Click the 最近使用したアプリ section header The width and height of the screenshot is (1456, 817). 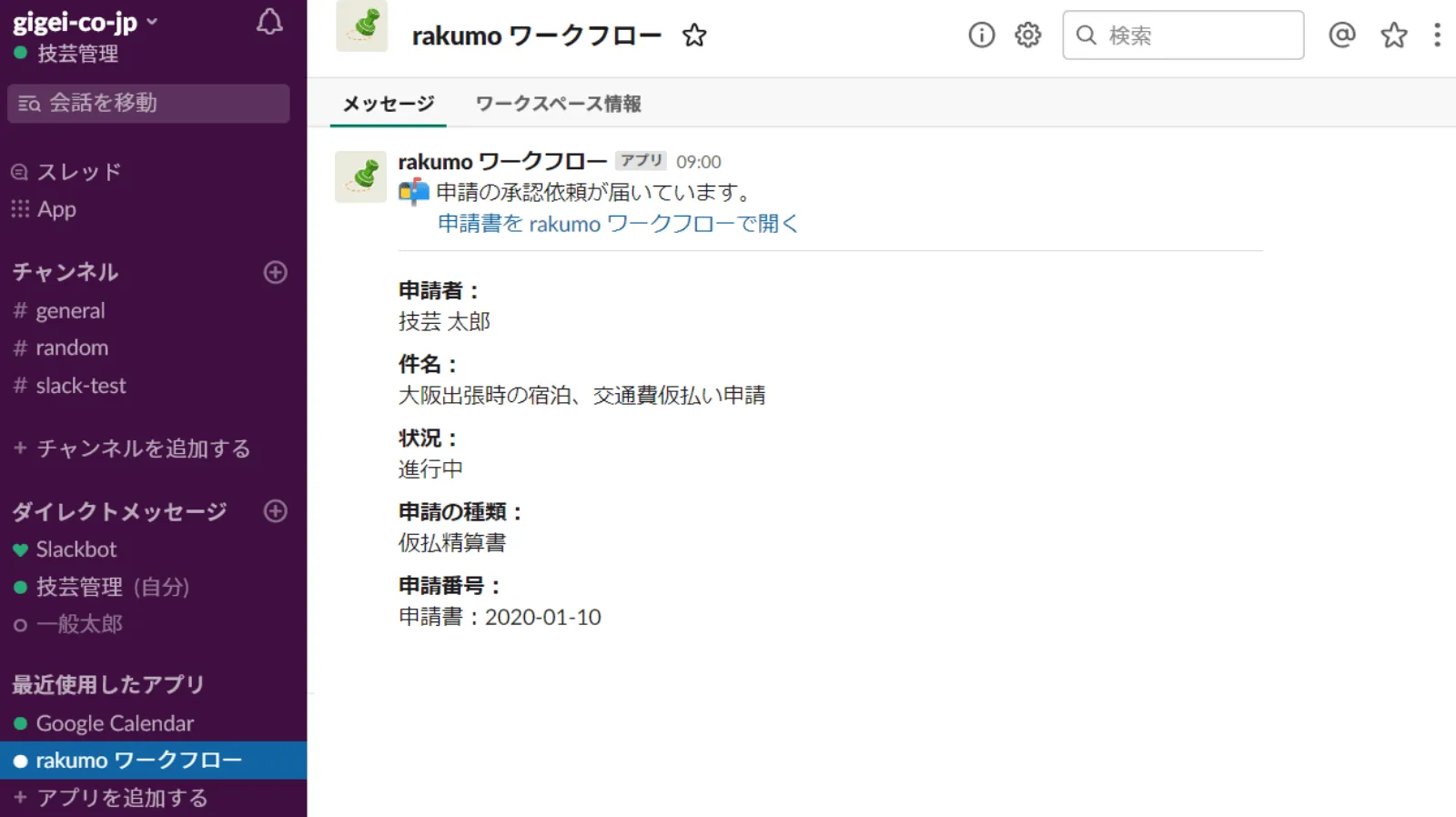click(108, 684)
